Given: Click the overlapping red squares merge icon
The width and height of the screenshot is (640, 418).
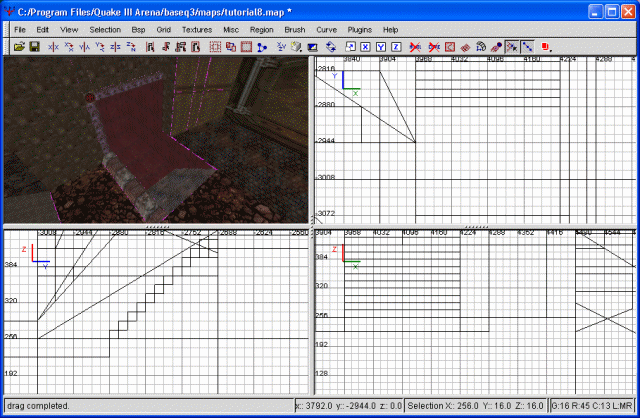Looking at the screenshot, I should (231, 47).
